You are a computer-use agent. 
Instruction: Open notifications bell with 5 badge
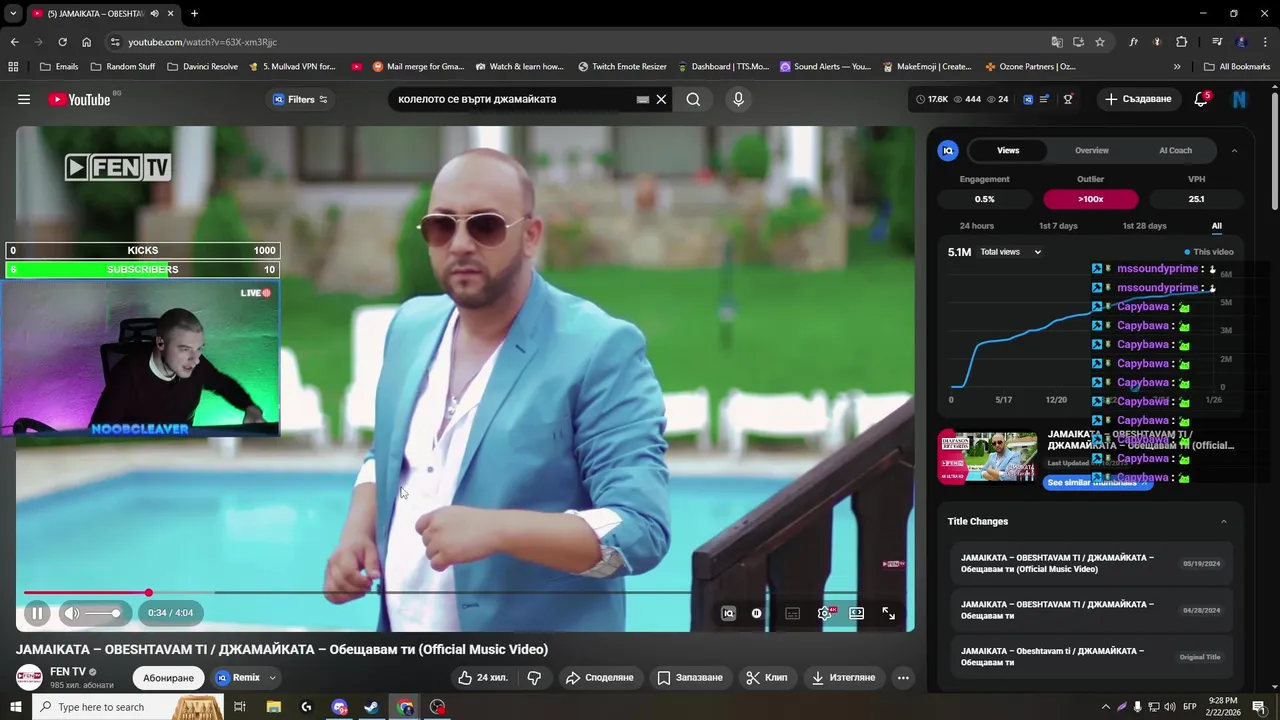pyautogui.click(x=1201, y=99)
